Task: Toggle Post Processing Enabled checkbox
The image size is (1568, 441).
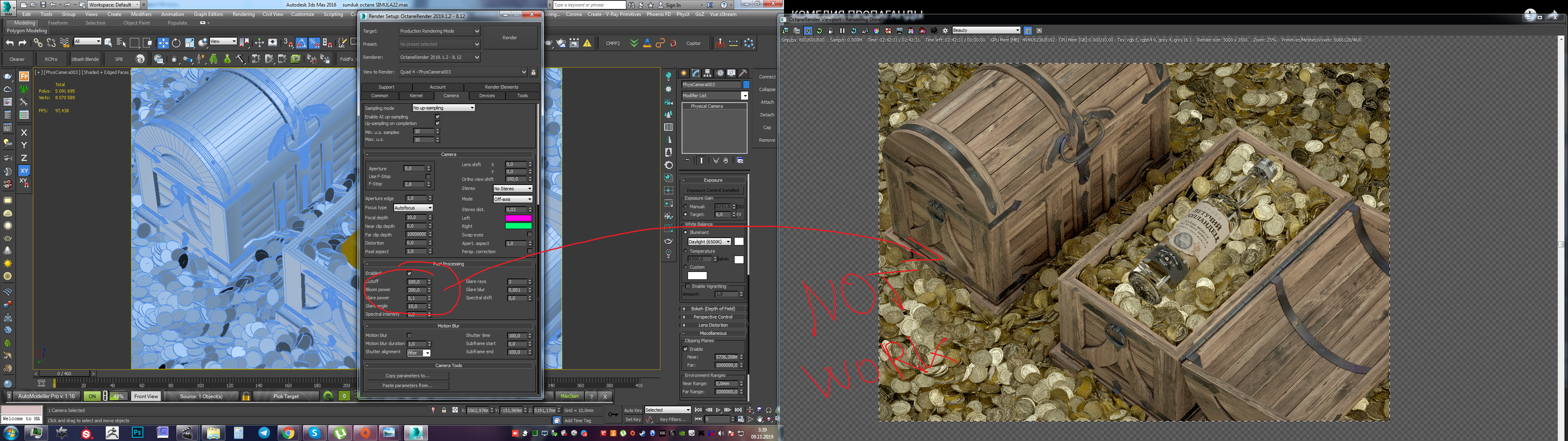Action: click(409, 274)
